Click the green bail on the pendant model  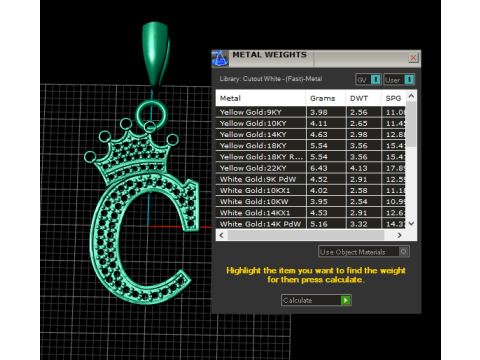155,55
